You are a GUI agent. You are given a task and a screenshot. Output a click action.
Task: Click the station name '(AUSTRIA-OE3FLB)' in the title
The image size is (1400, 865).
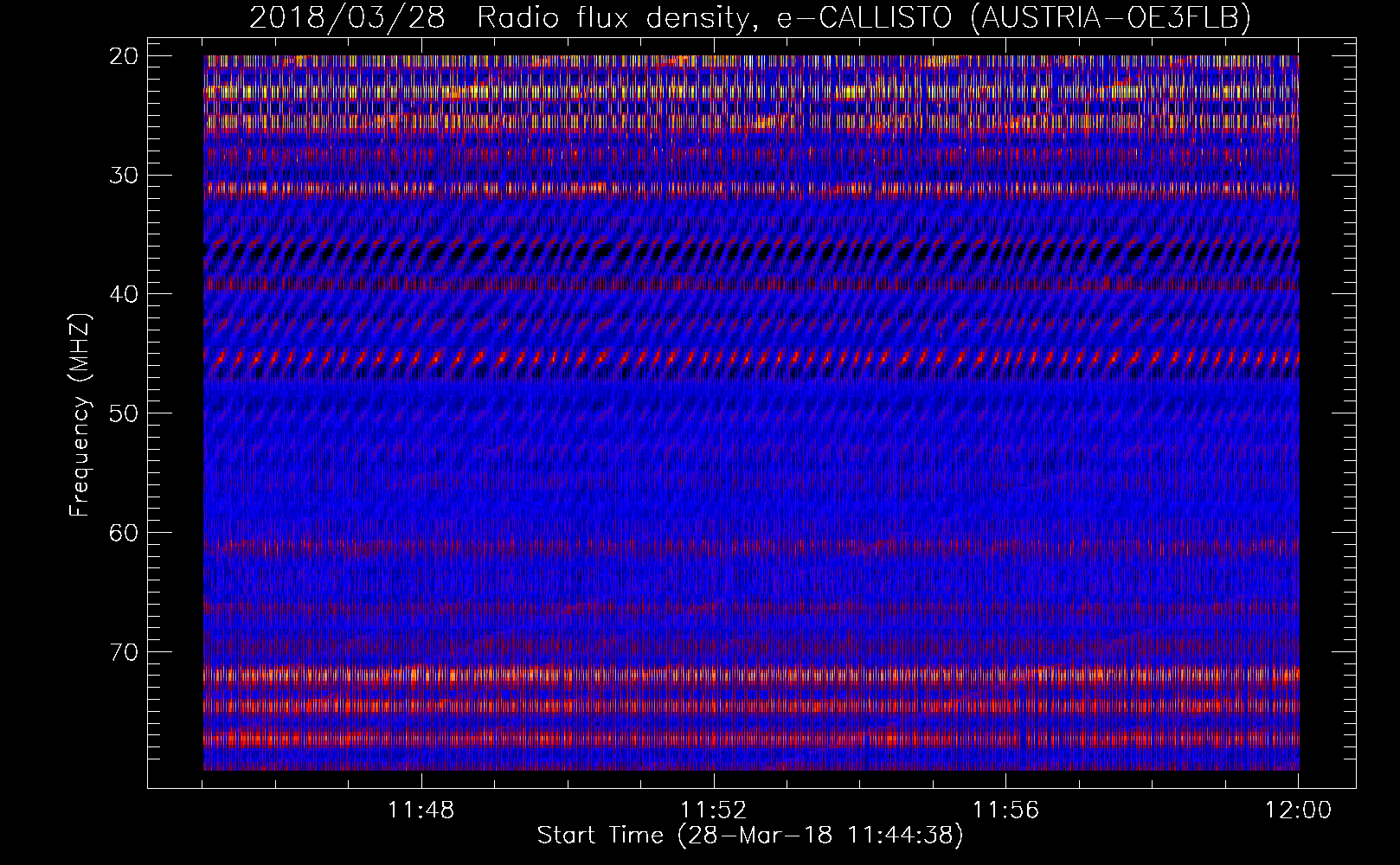[x=1111, y=18]
